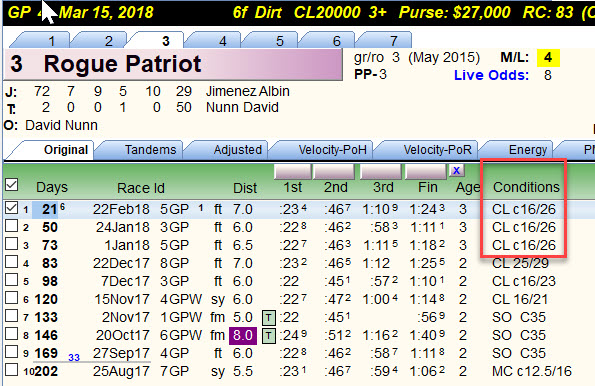Click the CL20000 class in header
595x386 pixels.
(327, 13)
